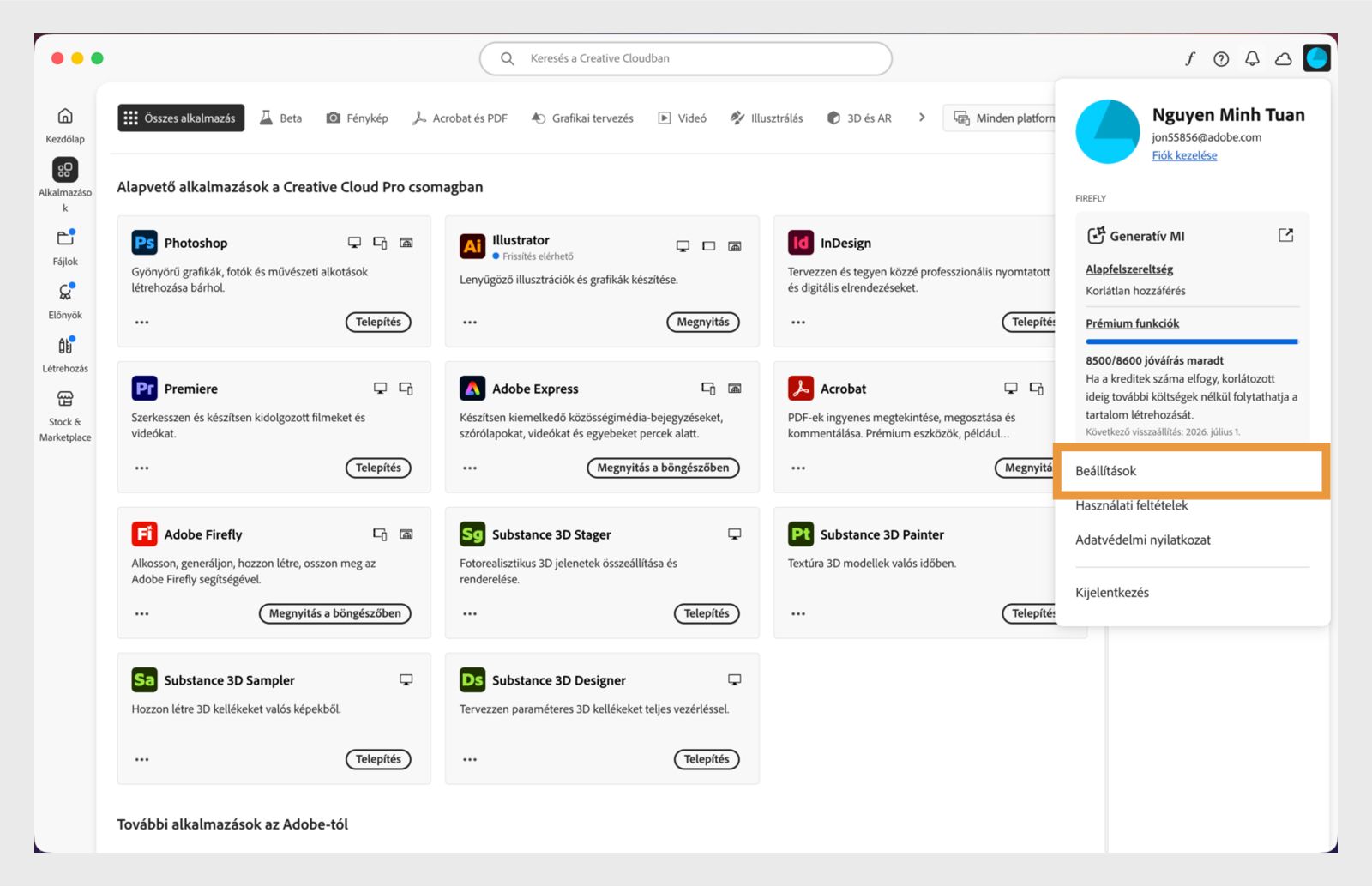Click the profile avatar in the header
This screenshot has height=887, width=1372.
click(x=1316, y=58)
